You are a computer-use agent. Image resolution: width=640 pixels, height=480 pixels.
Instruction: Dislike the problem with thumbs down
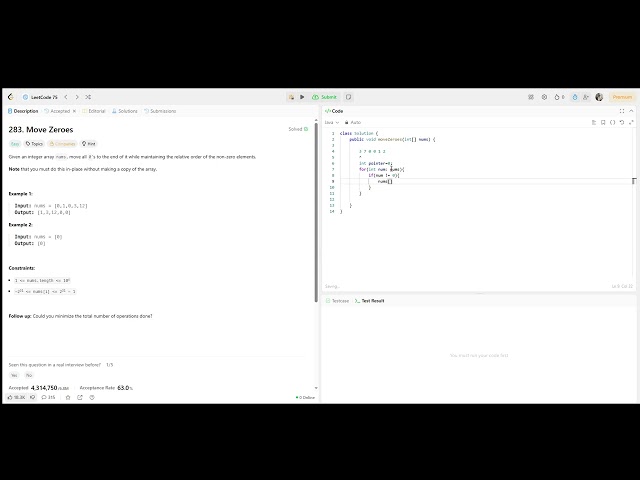(32, 397)
